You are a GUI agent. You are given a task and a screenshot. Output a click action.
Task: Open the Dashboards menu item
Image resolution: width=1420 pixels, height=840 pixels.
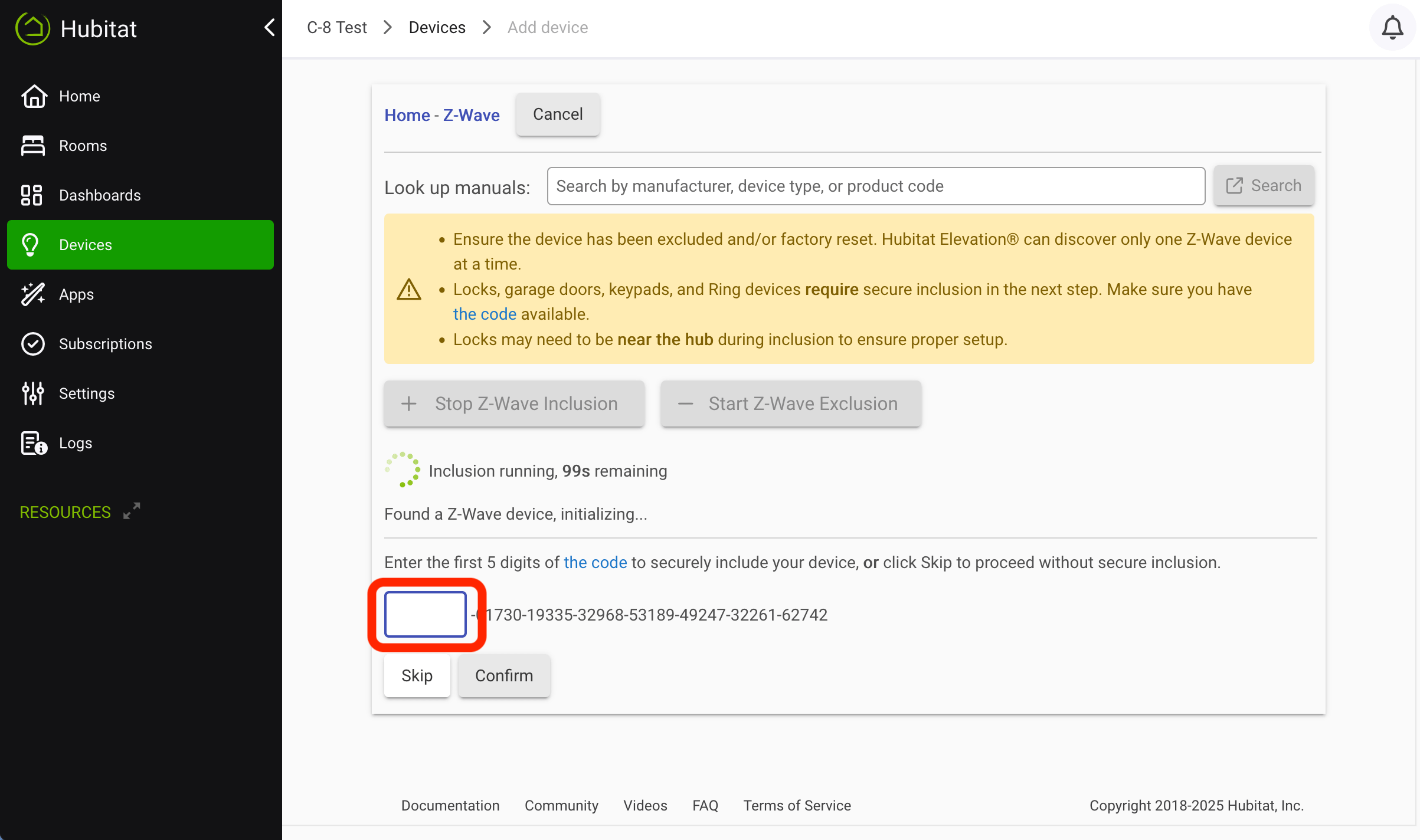click(140, 195)
